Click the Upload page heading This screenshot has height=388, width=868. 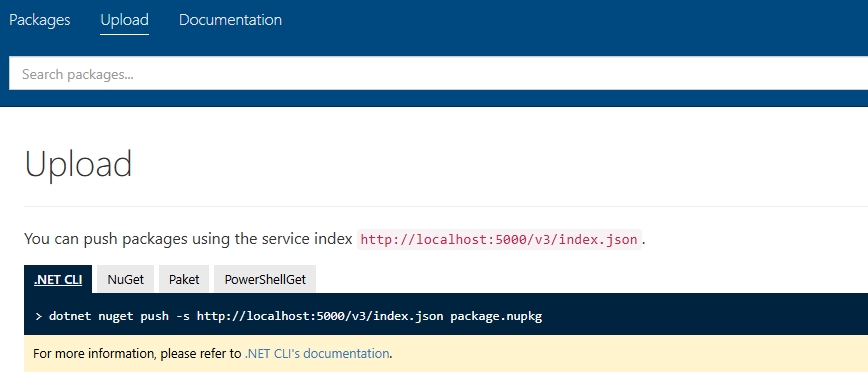pyautogui.click(x=78, y=164)
